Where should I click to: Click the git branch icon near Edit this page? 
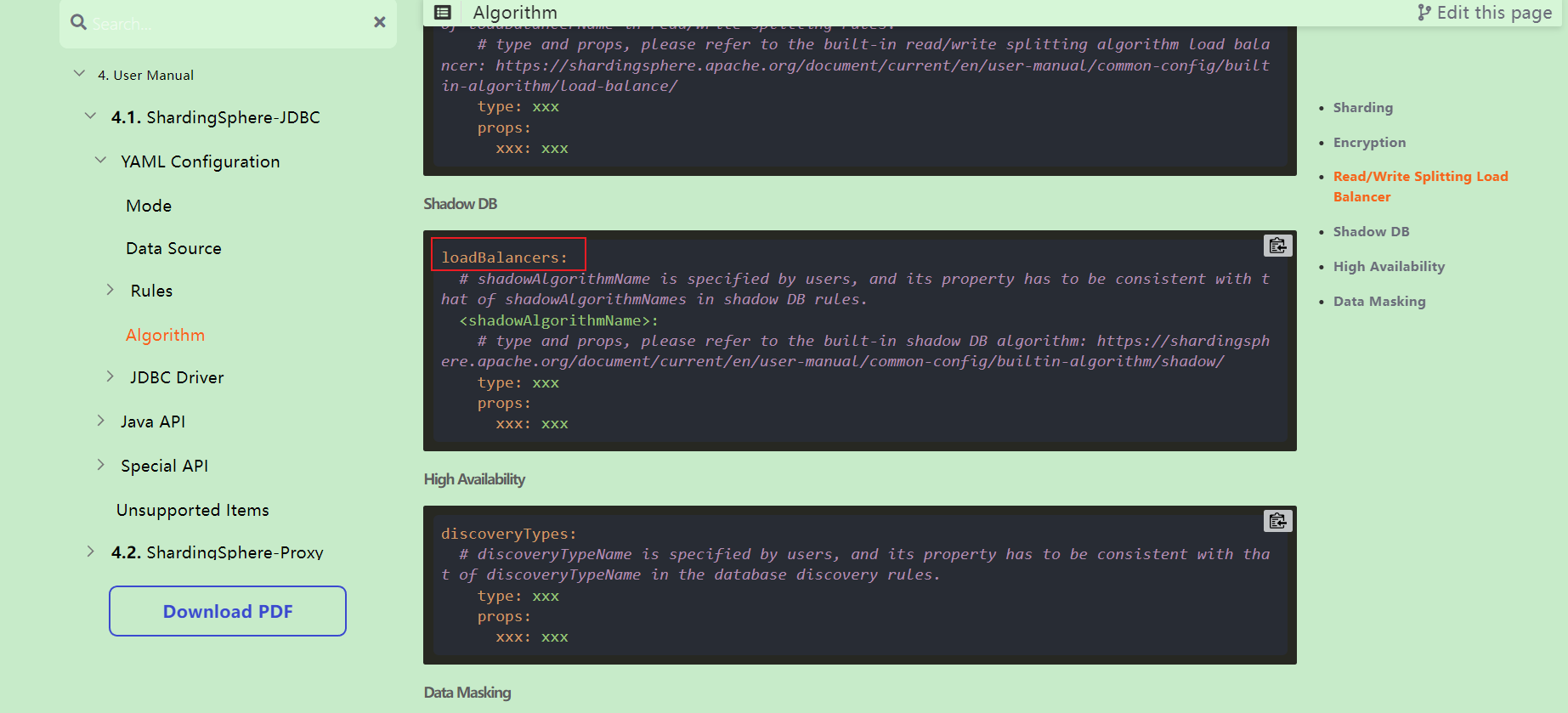pos(1424,12)
